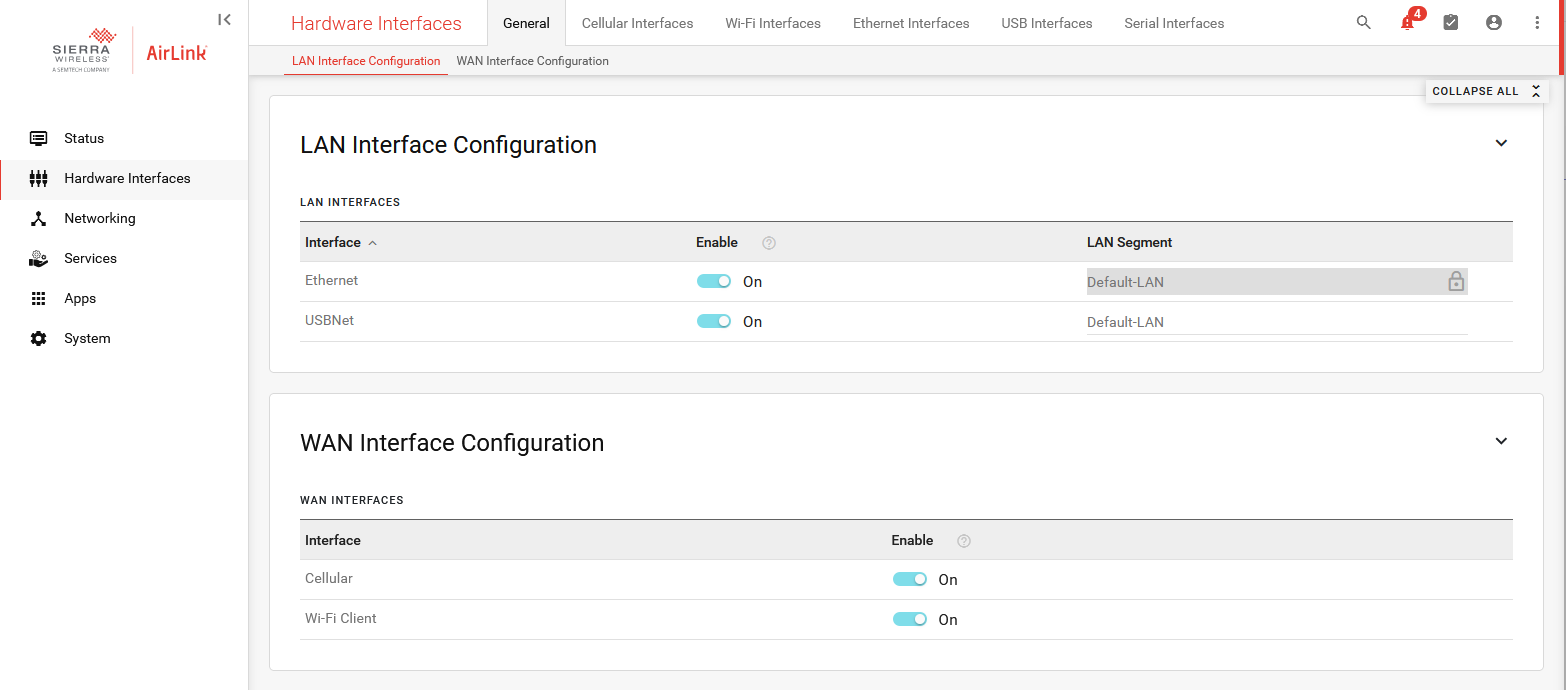Switch to the Cellular Interfaces tab
Image resolution: width=1566 pixels, height=690 pixels.
(637, 23)
